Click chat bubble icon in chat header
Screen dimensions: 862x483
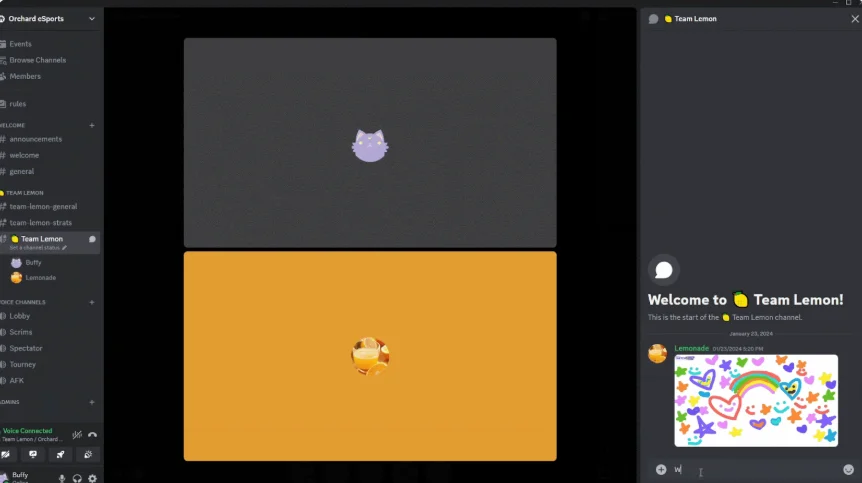(x=653, y=19)
